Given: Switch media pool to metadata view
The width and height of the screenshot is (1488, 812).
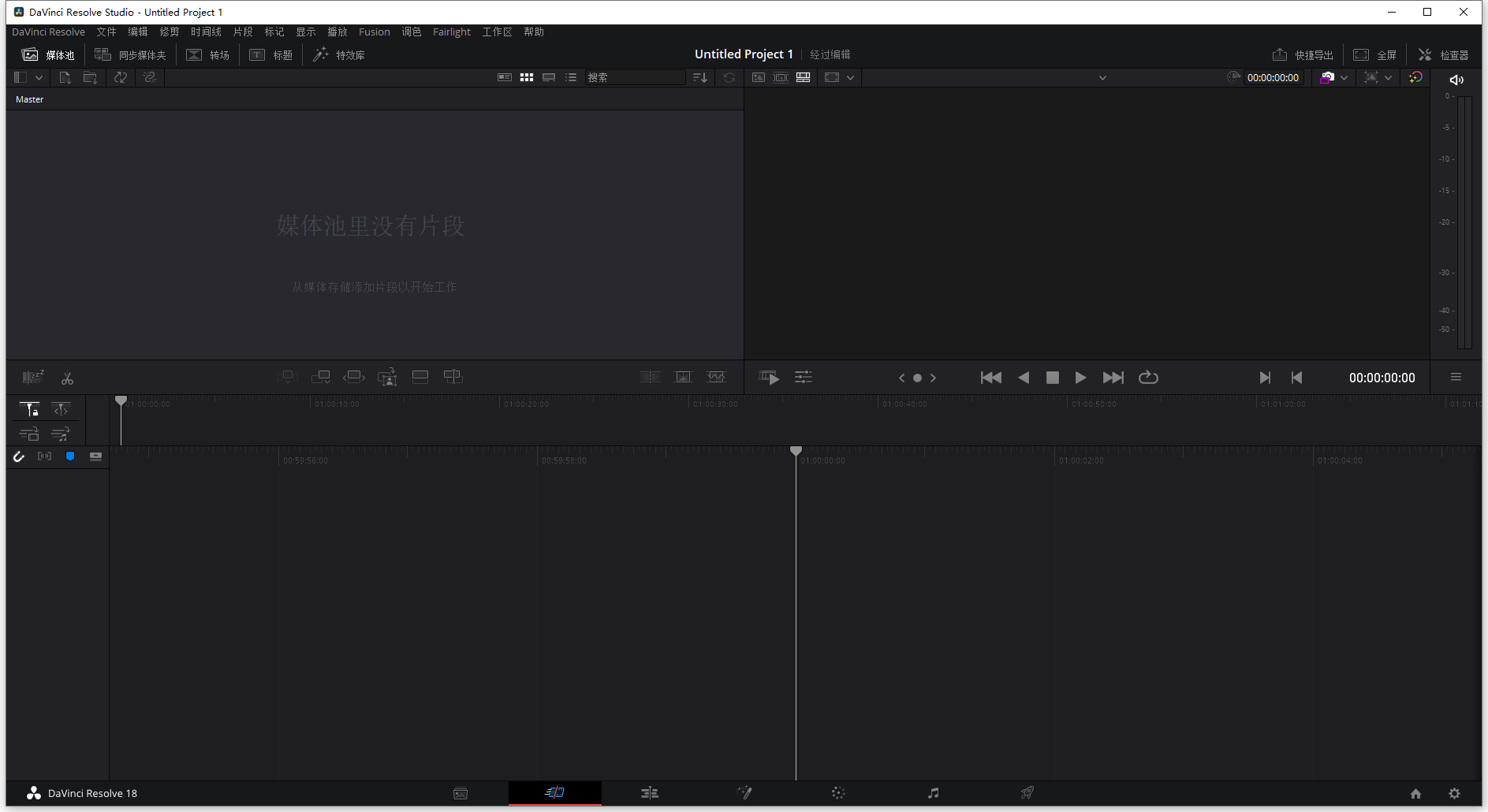Looking at the screenshot, I should 505,77.
